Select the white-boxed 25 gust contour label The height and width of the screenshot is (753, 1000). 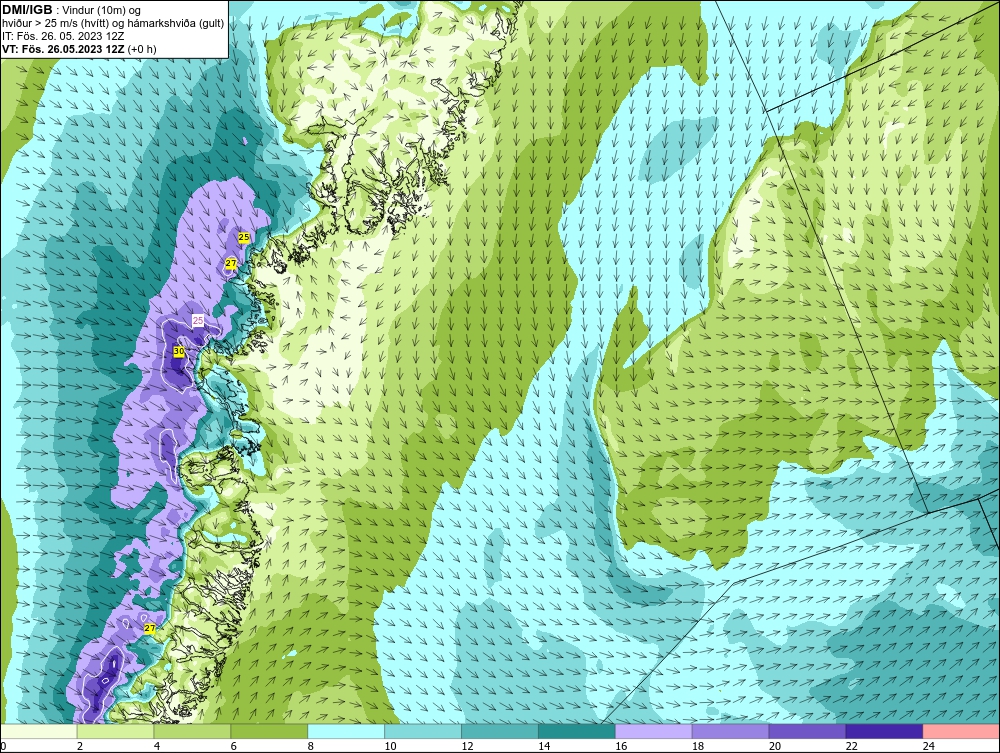tap(198, 320)
